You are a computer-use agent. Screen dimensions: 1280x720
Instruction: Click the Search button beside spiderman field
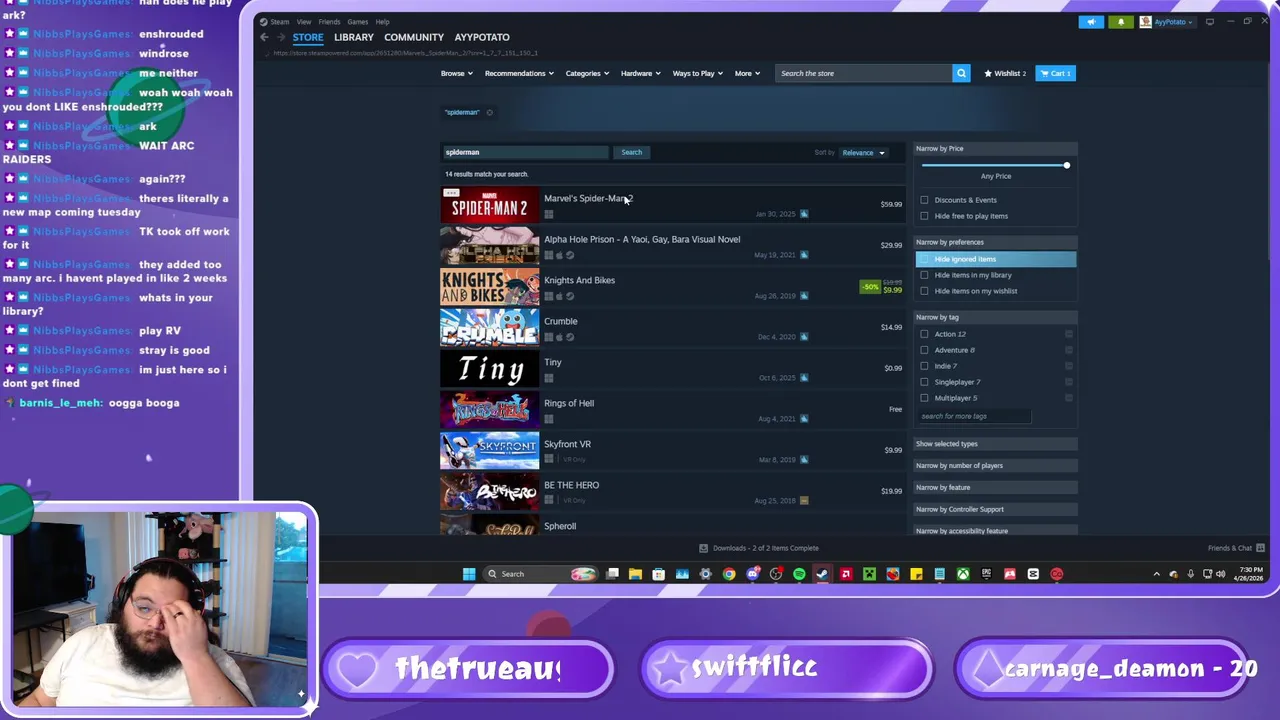click(x=632, y=152)
